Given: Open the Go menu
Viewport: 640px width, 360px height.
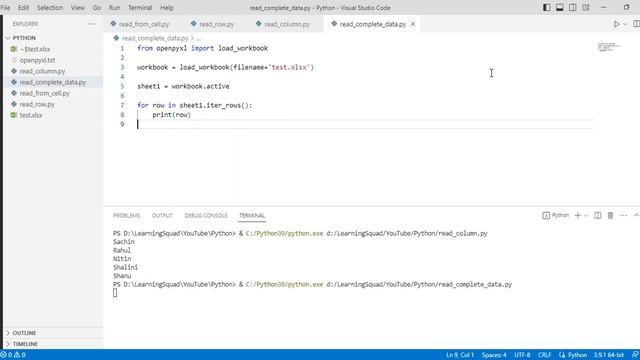Looking at the screenshot, I should [x=97, y=7].
